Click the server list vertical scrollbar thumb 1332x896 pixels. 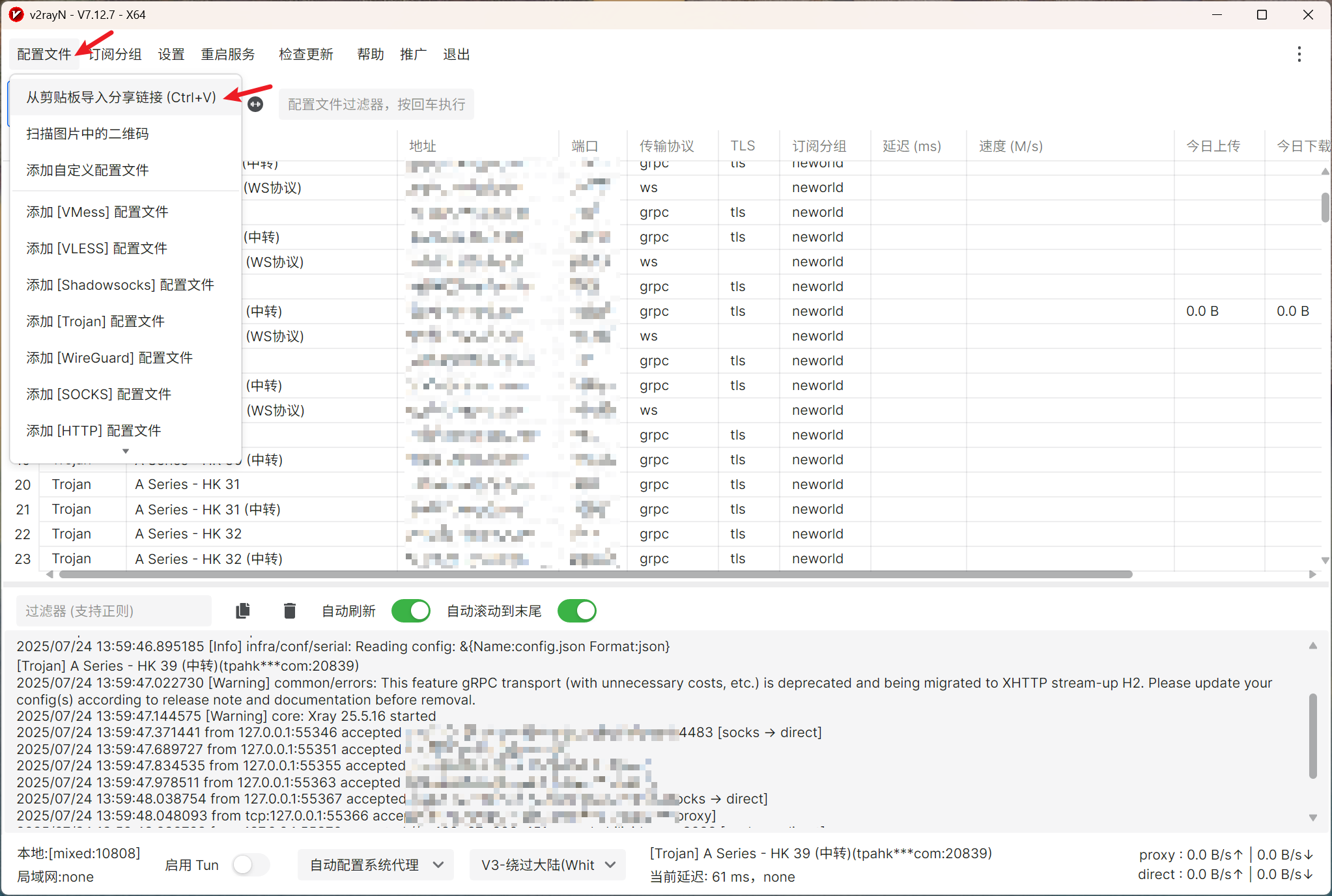click(1325, 207)
